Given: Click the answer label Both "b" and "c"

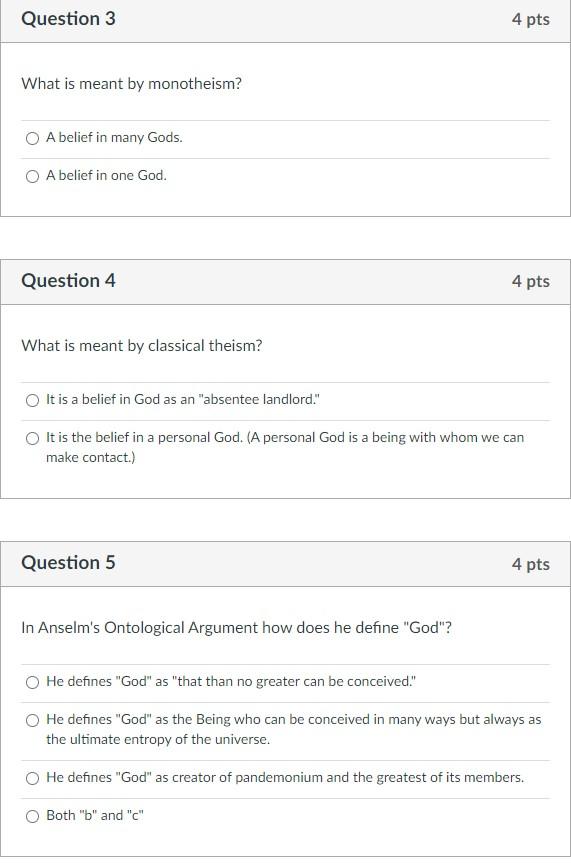Looking at the screenshot, I should [x=95, y=816].
